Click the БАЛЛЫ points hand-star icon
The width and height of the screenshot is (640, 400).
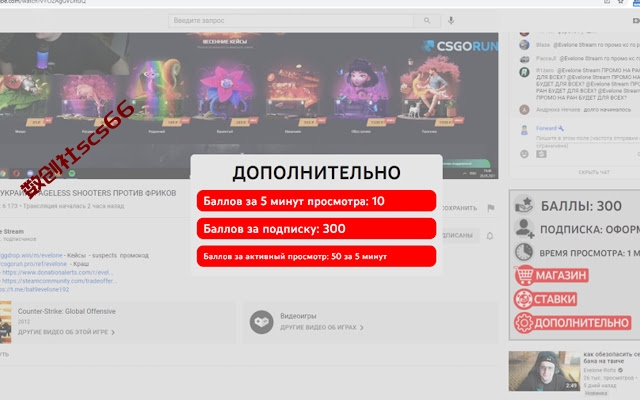pyautogui.click(x=524, y=205)
